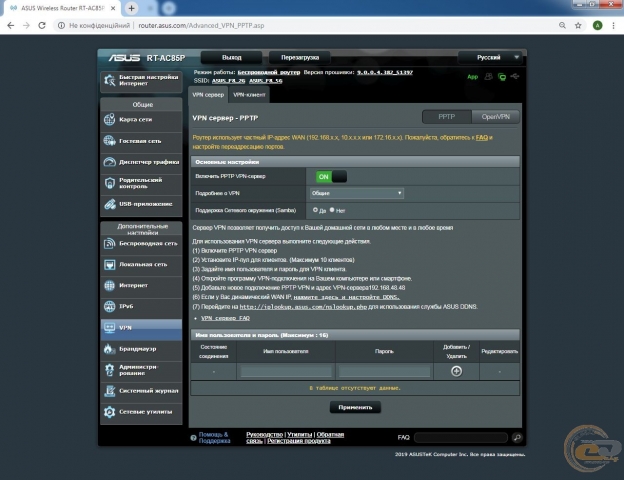
Task: Switch to VPN сервер tab
Action: (208, 95)
